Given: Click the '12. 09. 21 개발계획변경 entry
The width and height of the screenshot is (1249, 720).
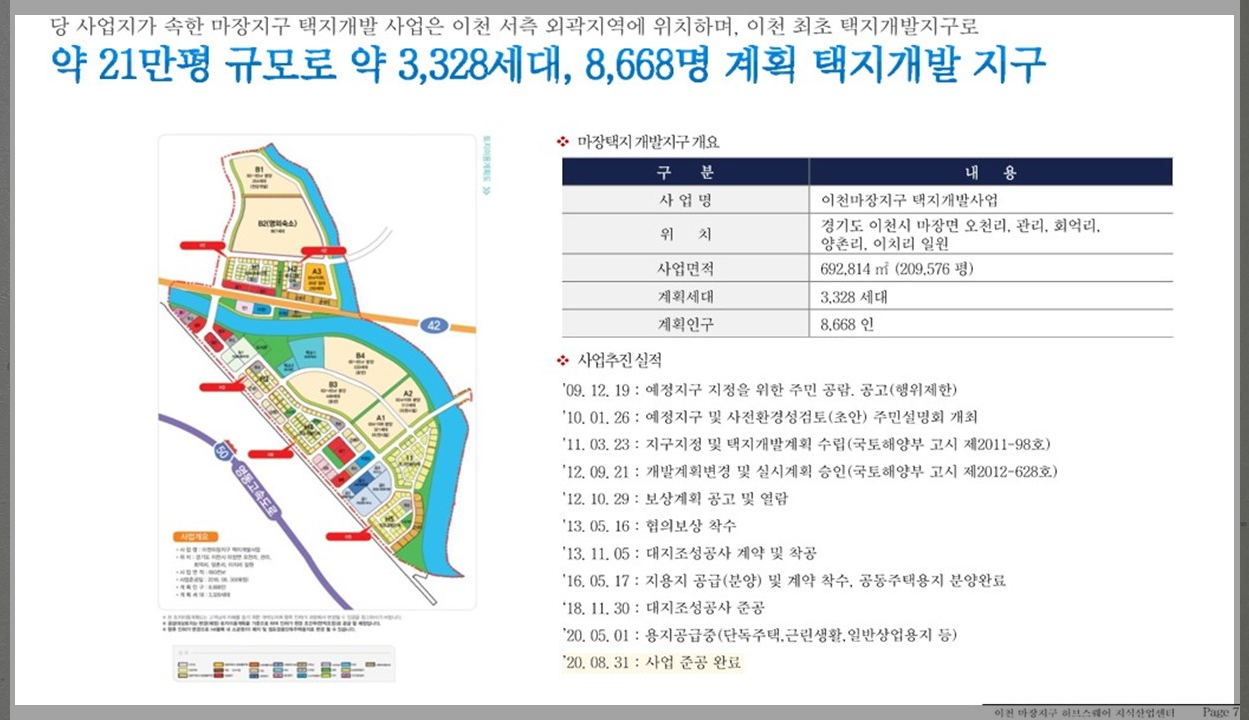Looking at the screenshot, I should point(809,471).
